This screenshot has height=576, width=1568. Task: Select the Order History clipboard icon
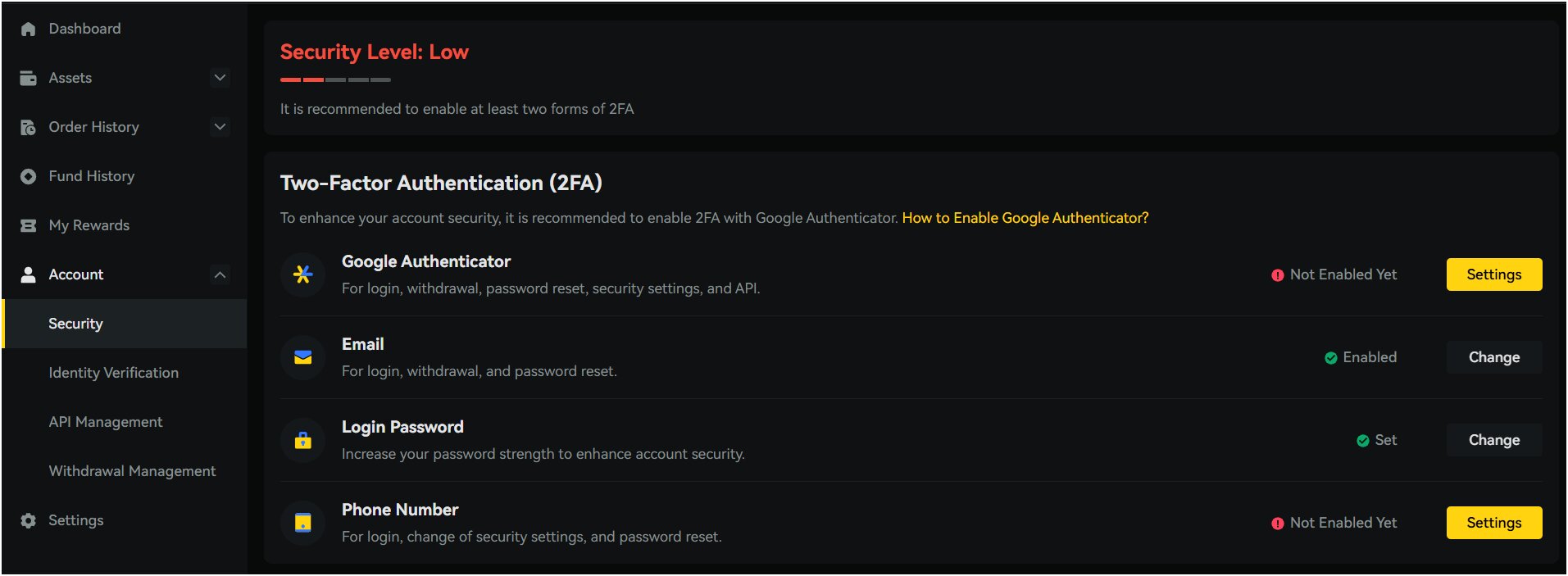27,126
